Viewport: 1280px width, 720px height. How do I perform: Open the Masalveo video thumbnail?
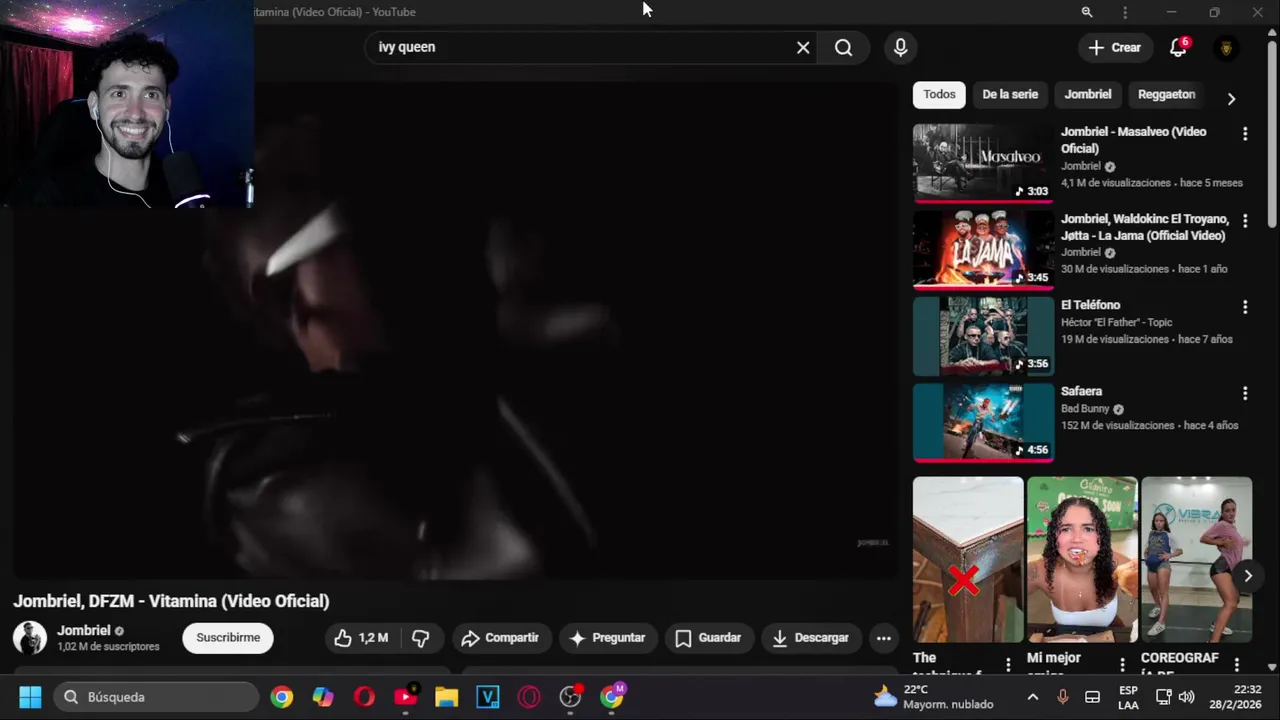983,163
